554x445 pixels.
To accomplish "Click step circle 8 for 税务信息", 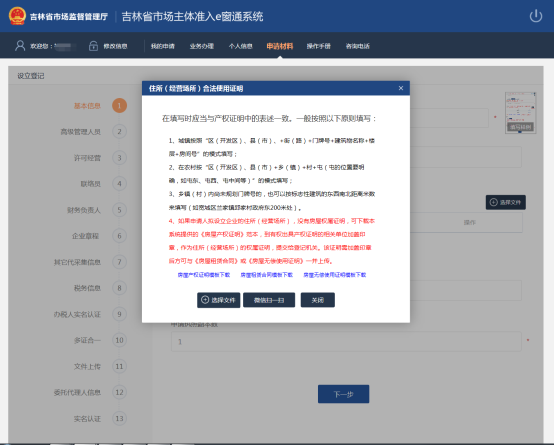I will coord(119,288).
